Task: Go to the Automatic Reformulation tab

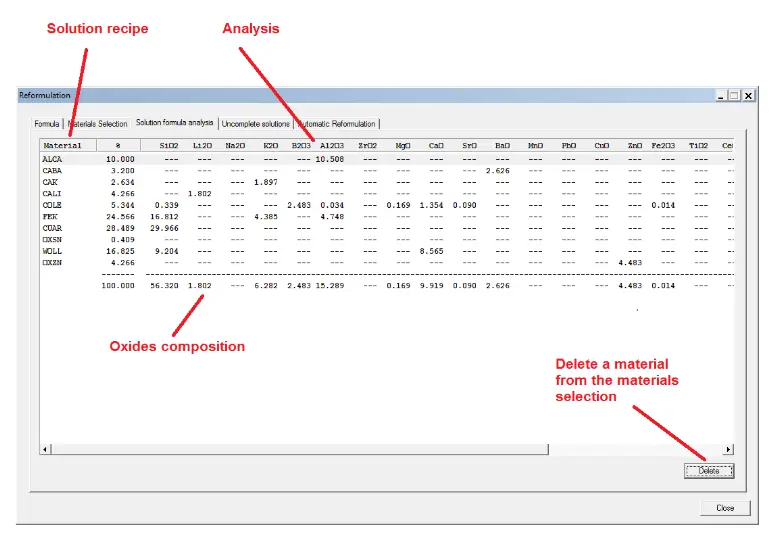Action: pos(337,124)
